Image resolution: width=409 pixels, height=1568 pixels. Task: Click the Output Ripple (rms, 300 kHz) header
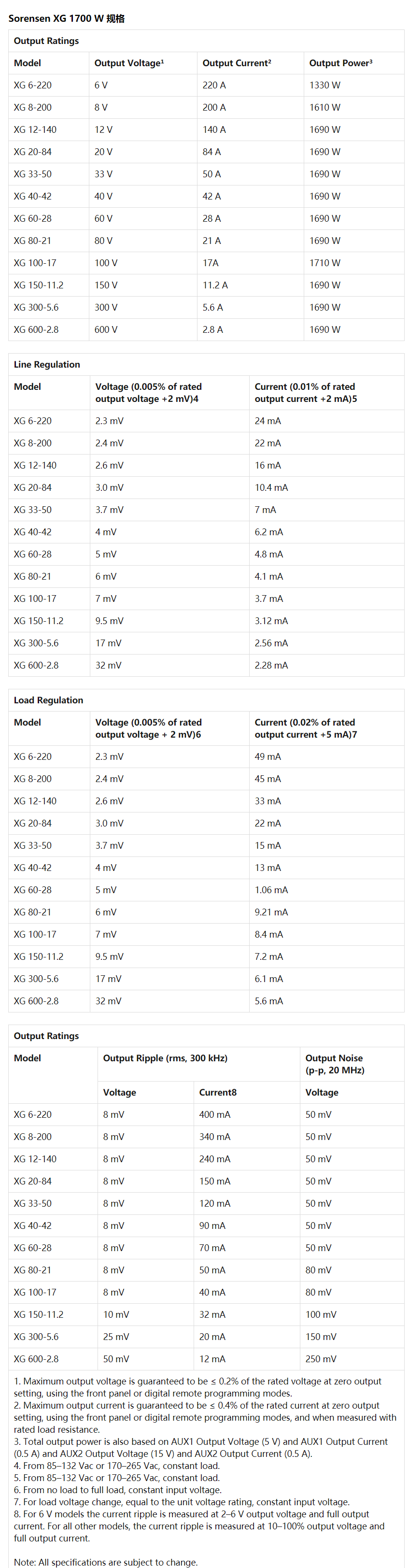tap(166, 1058)
